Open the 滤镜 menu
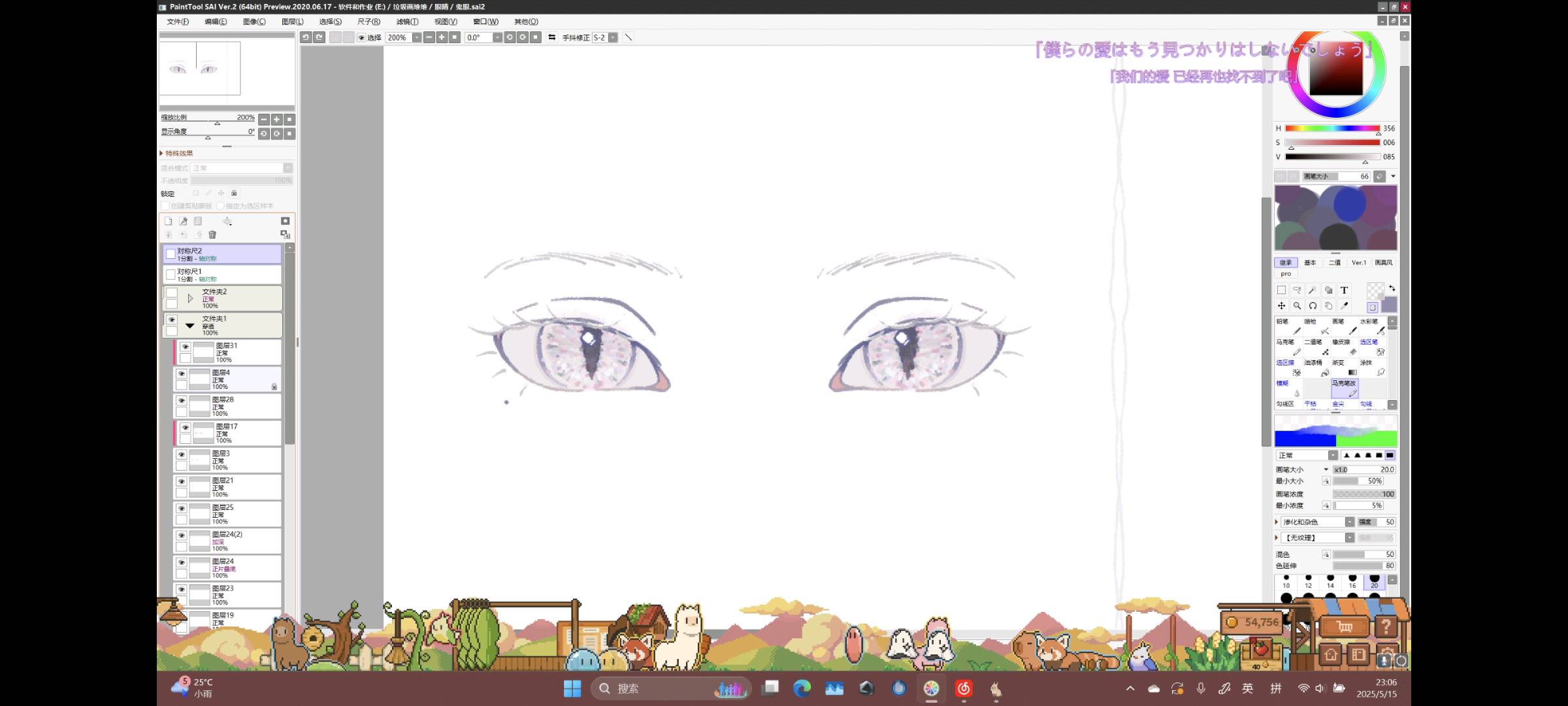The image size is (1568, 706). coord(407,22)
